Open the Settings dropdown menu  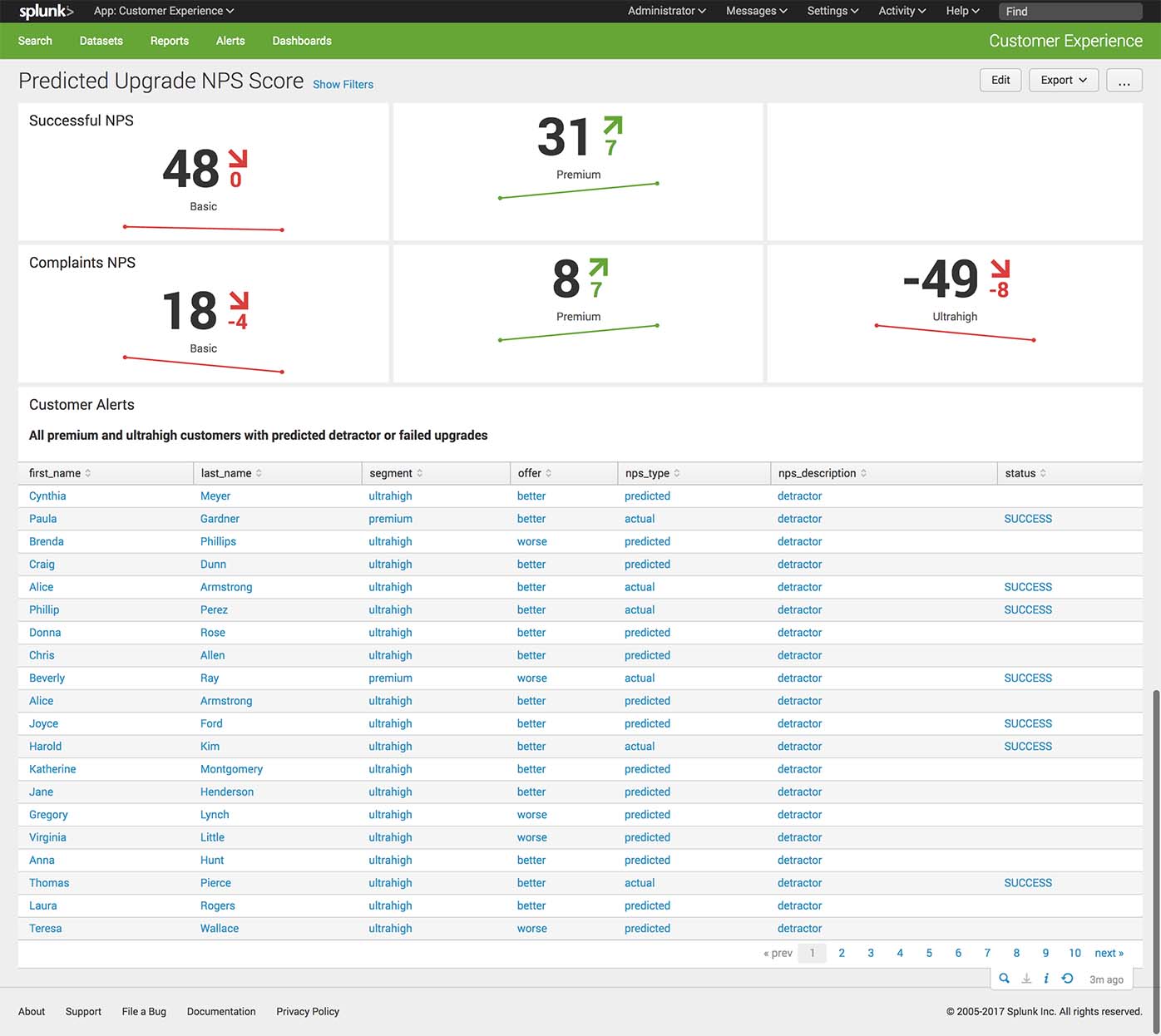(832, 11)
